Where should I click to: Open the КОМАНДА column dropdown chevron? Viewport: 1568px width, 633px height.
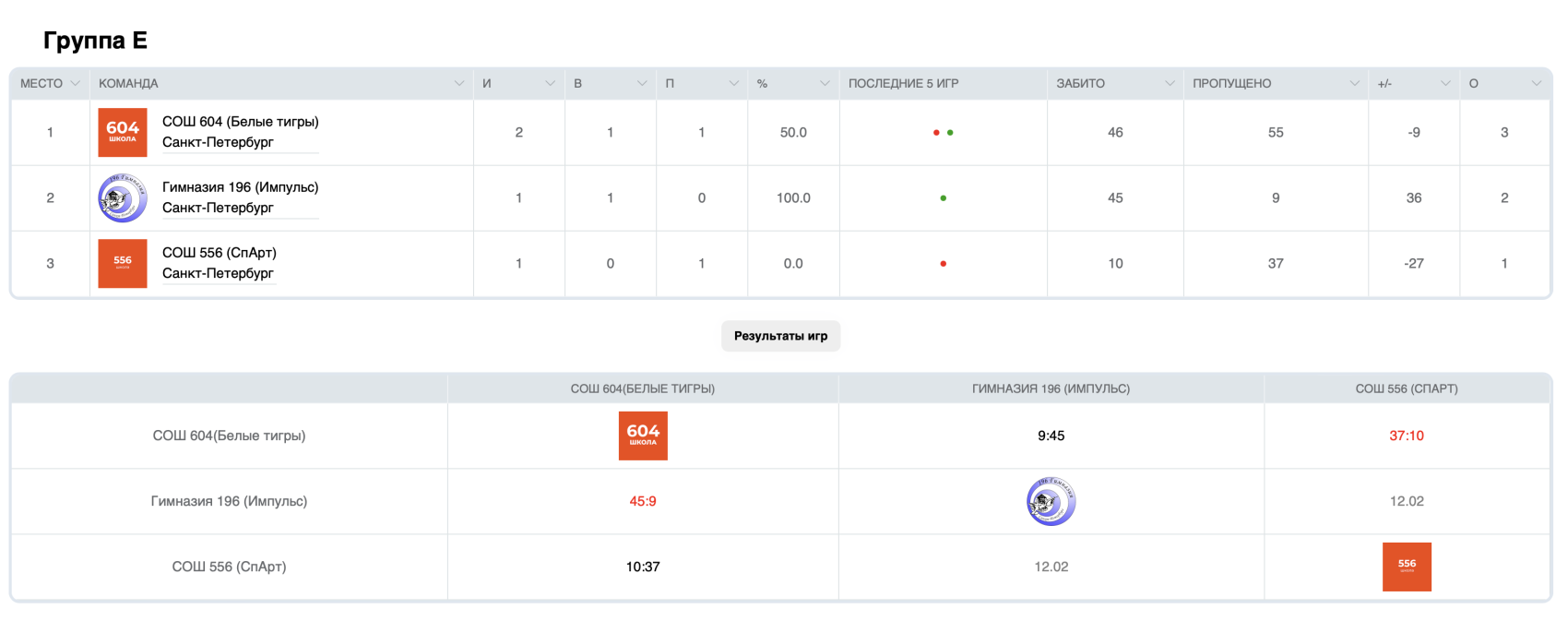pos(459,83)
